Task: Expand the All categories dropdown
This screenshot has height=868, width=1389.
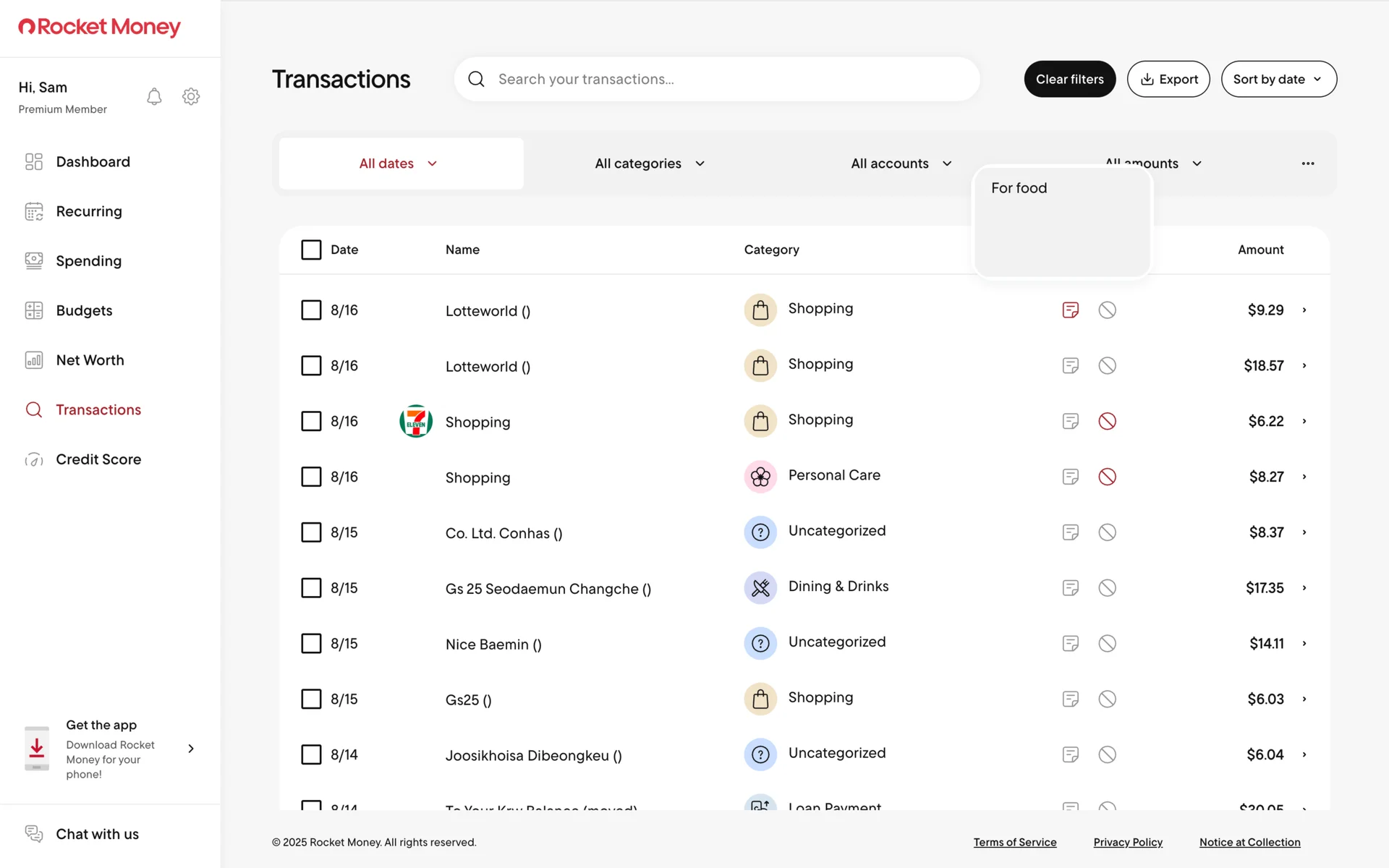Action: [x=649, y=163]
